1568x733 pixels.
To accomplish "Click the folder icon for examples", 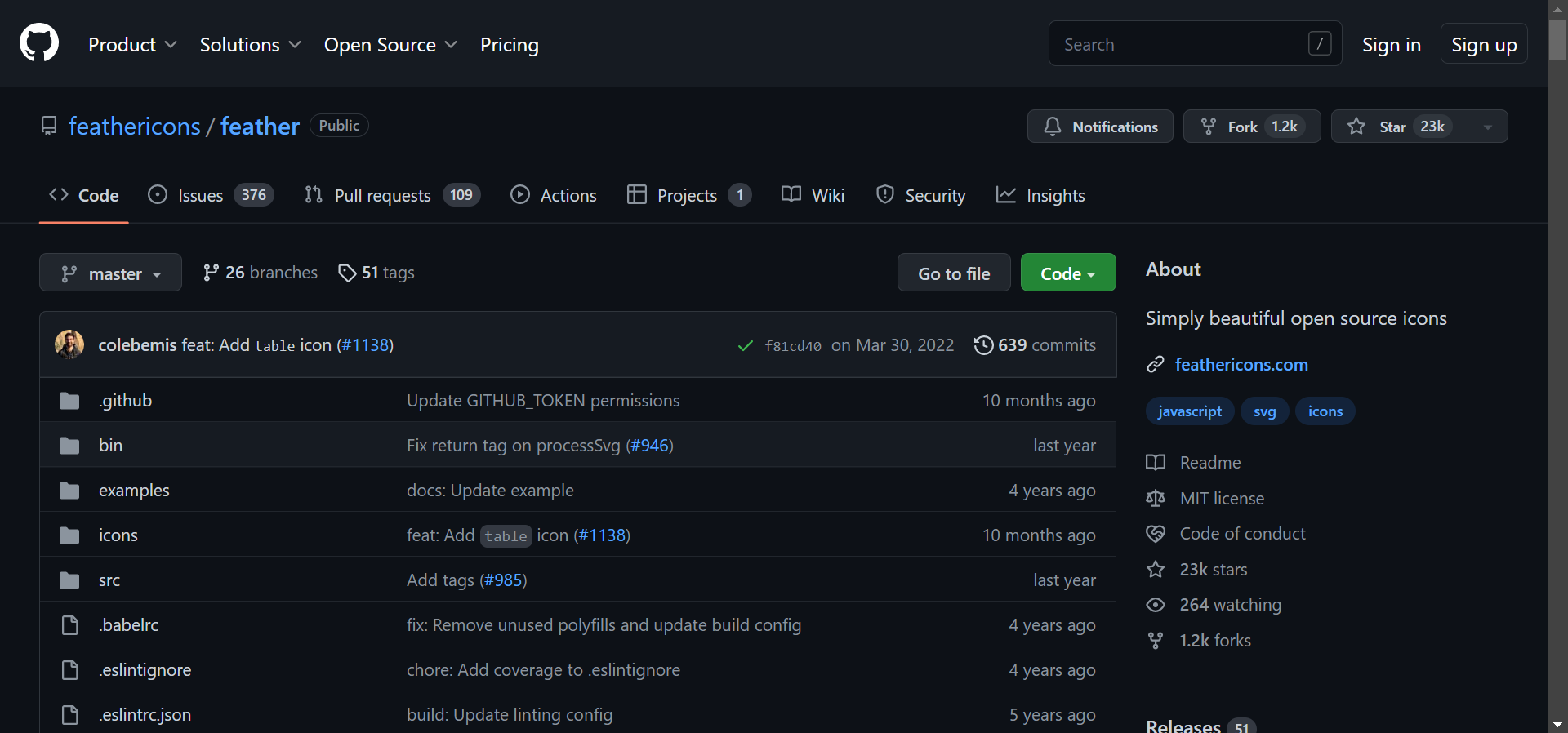I will pyautogui.click(x=69, y=491).
